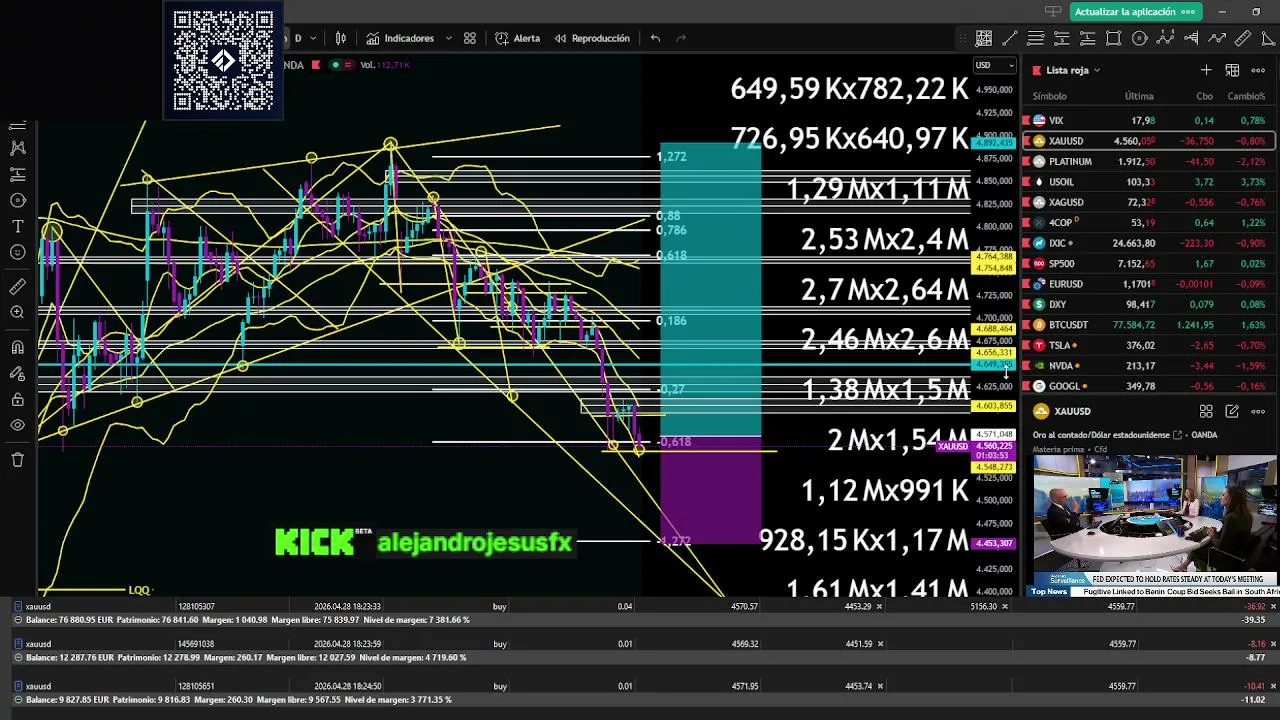Viewport: 1280px width, 720px height.
Task: Select PLATINUM in the watchlist
Action: coord(1149,161)
